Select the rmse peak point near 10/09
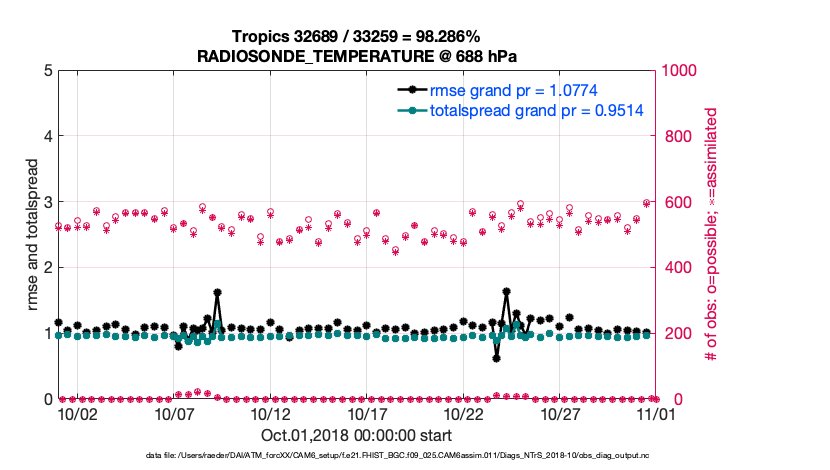The width and height of the screenshot is (830, 470). 217,293
